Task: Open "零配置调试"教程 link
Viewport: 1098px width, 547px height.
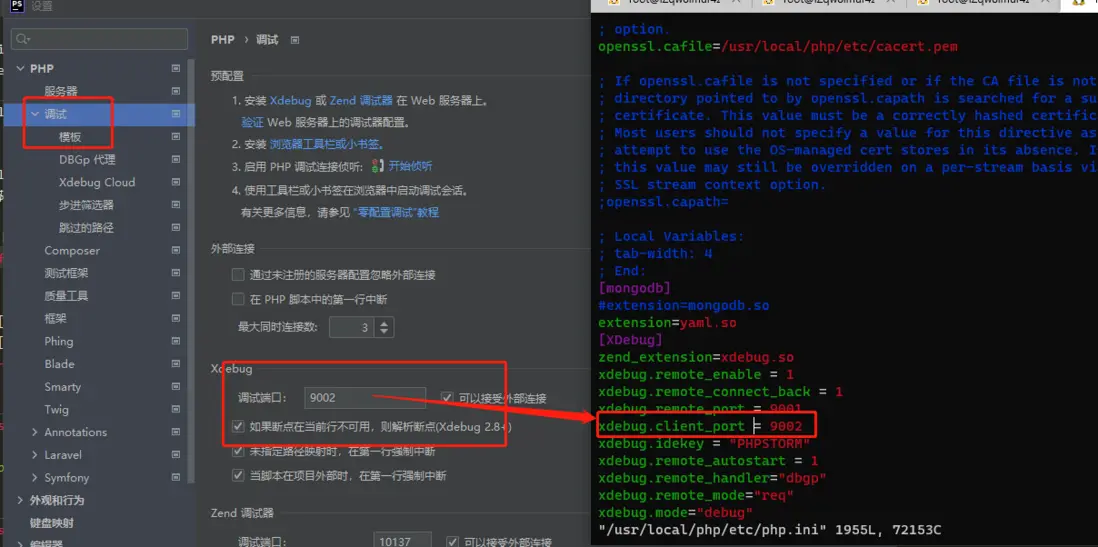Action: click(396, 212)
